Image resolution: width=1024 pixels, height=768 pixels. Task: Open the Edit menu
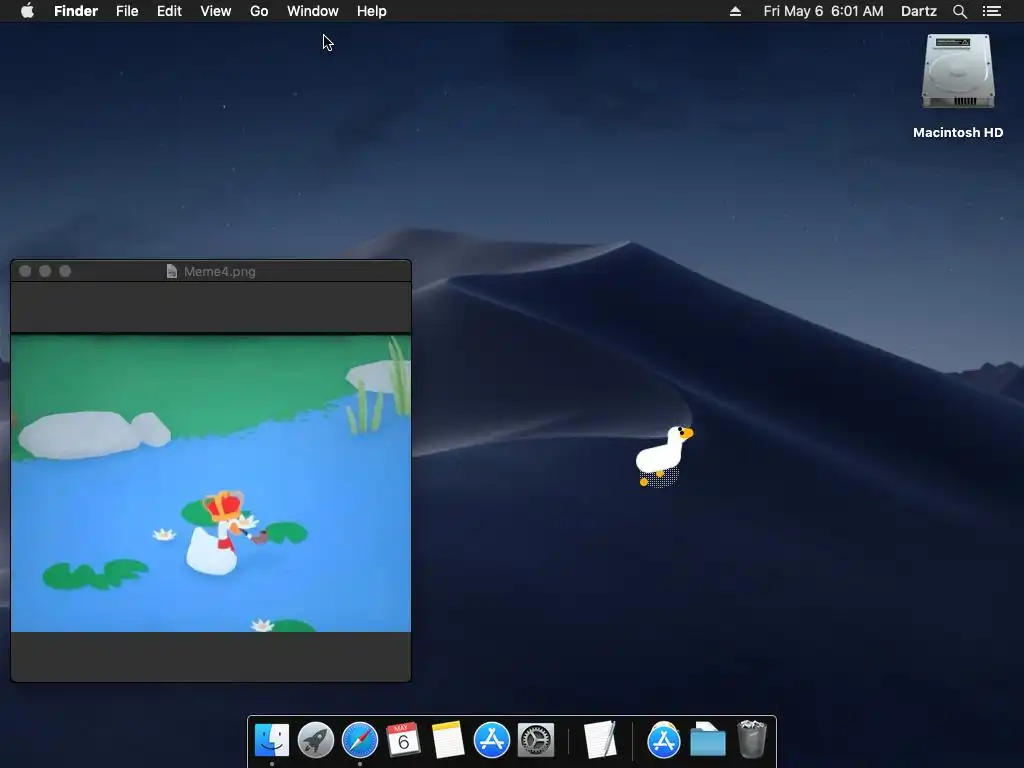[x=169, y=11]
